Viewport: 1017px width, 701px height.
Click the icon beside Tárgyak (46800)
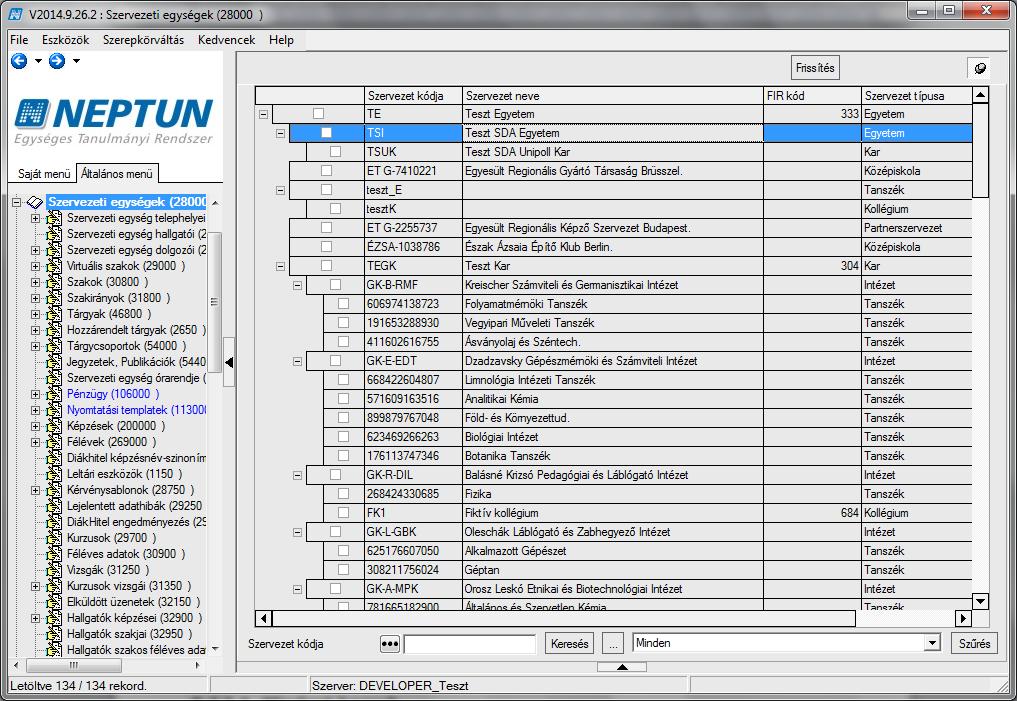click(54, 314)
